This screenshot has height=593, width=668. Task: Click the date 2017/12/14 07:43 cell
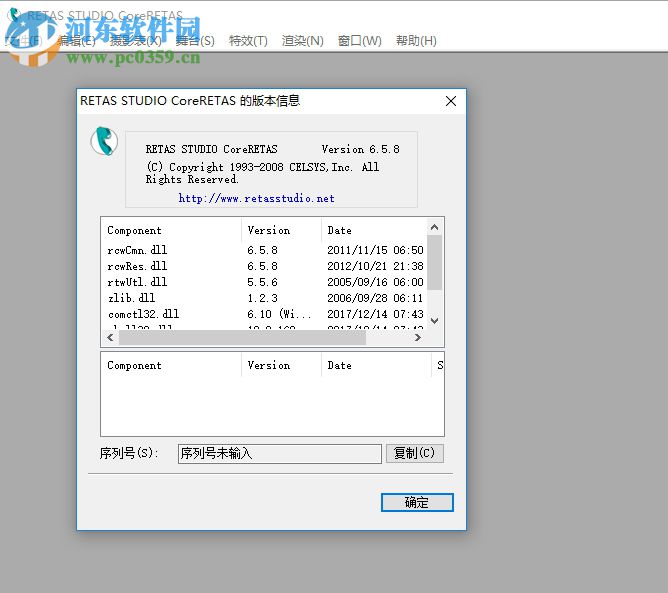coord(375,314)
